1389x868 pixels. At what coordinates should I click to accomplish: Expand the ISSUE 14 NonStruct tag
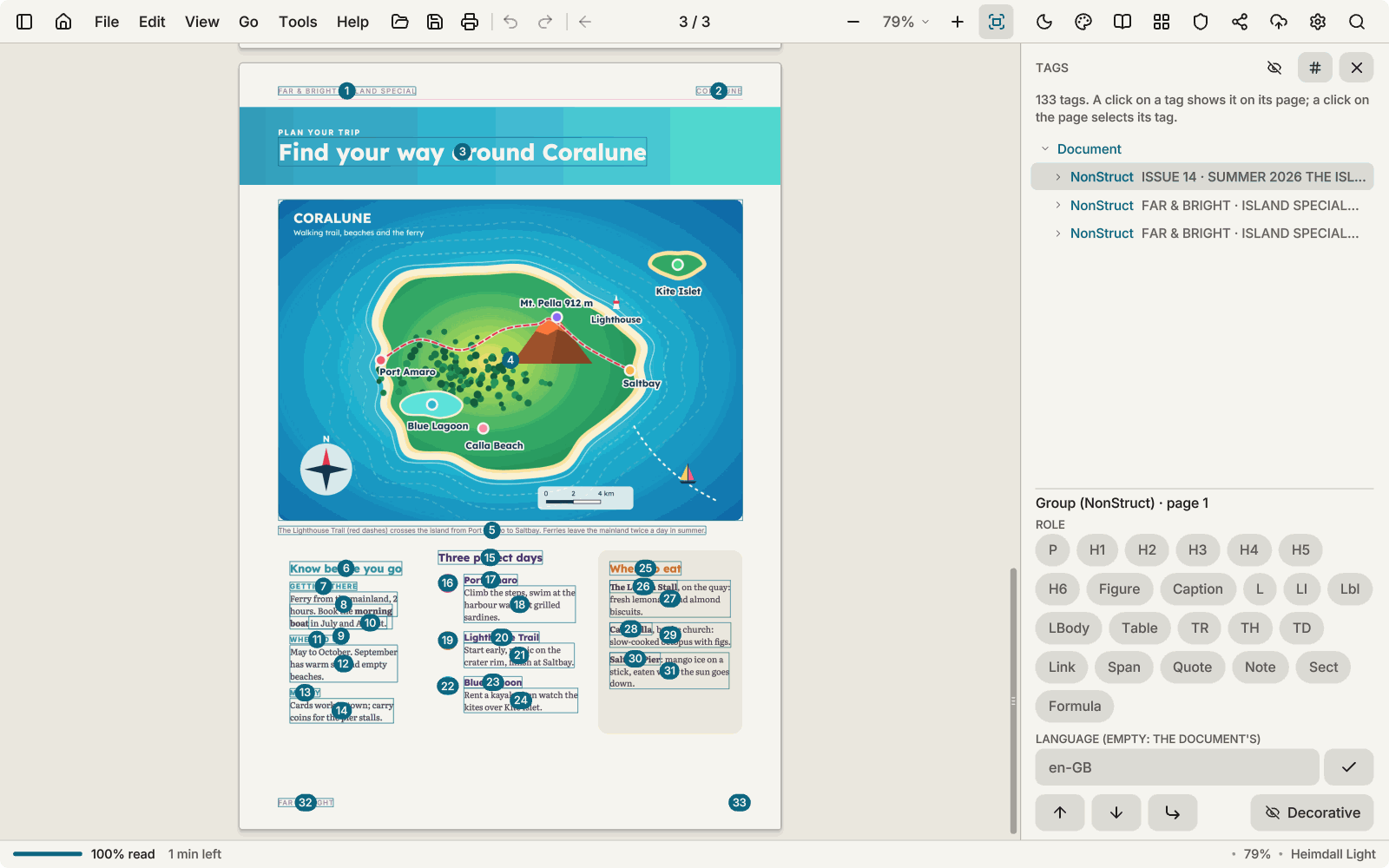[1058, 177]
